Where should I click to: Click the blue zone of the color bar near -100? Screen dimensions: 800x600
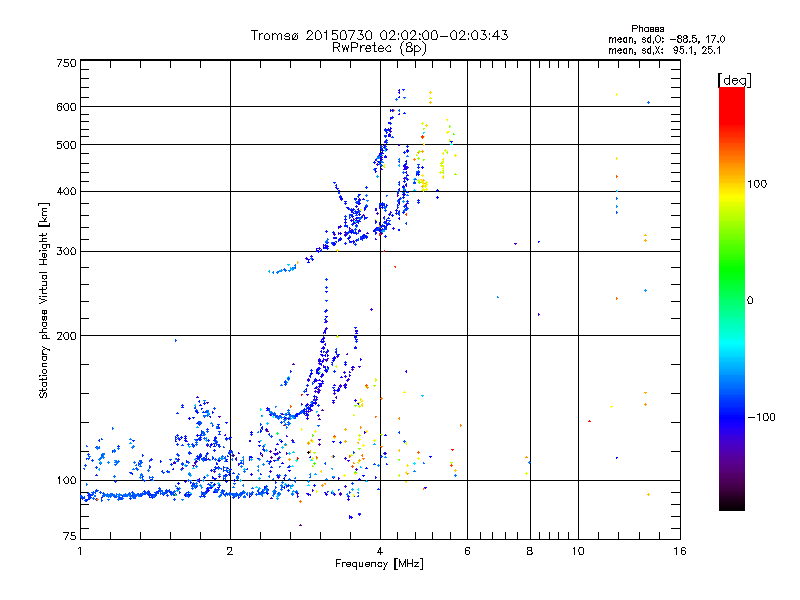click(732, 416)
